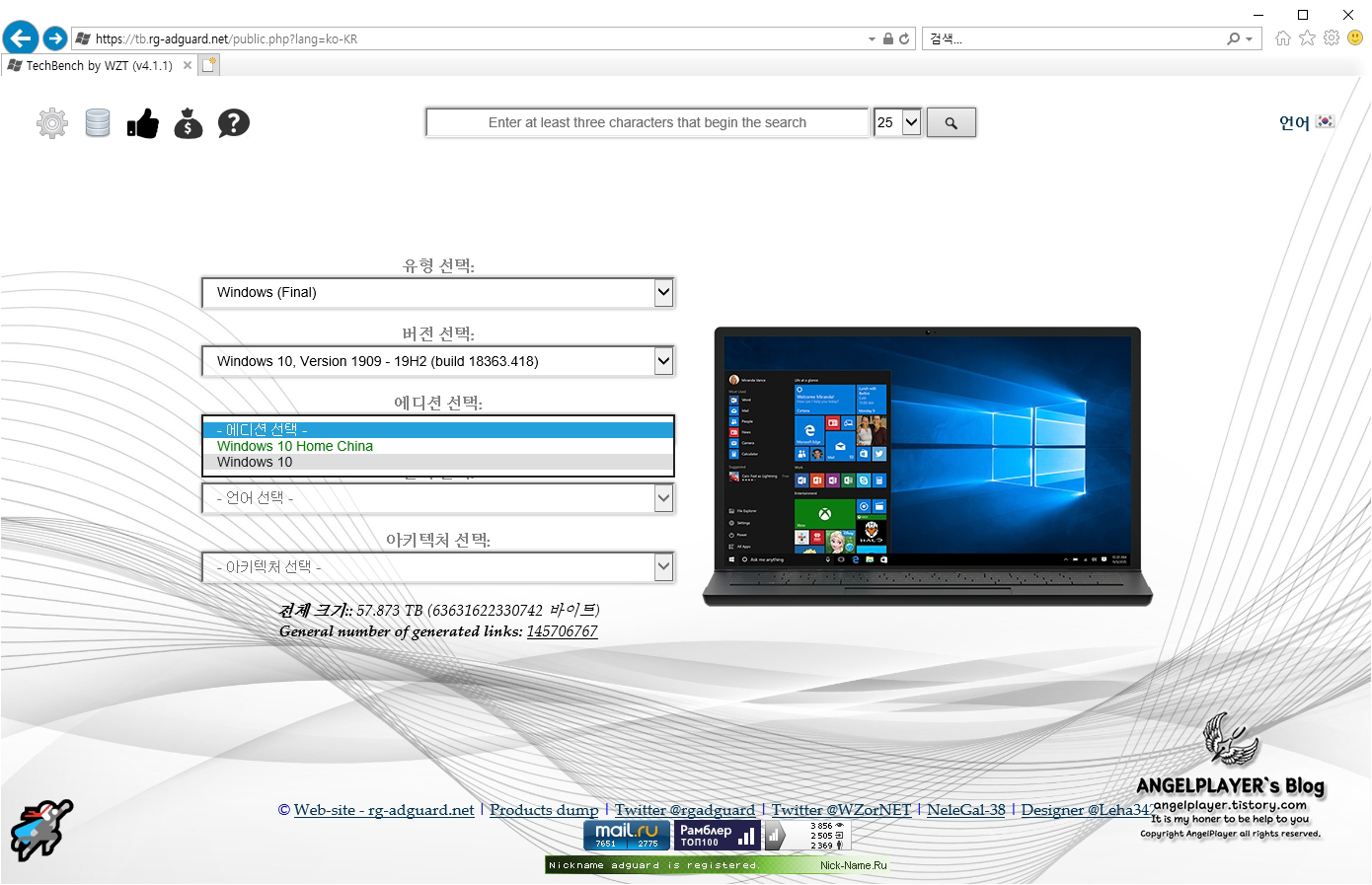Open the browser Home icon
1372x885 pixels.
[1283, 38]
